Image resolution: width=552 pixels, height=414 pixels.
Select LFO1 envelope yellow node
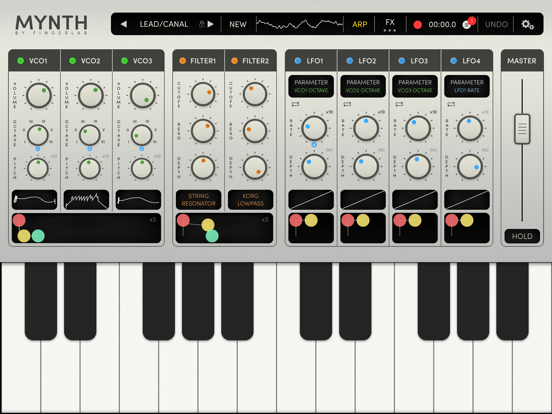click(x=311, y=220)
